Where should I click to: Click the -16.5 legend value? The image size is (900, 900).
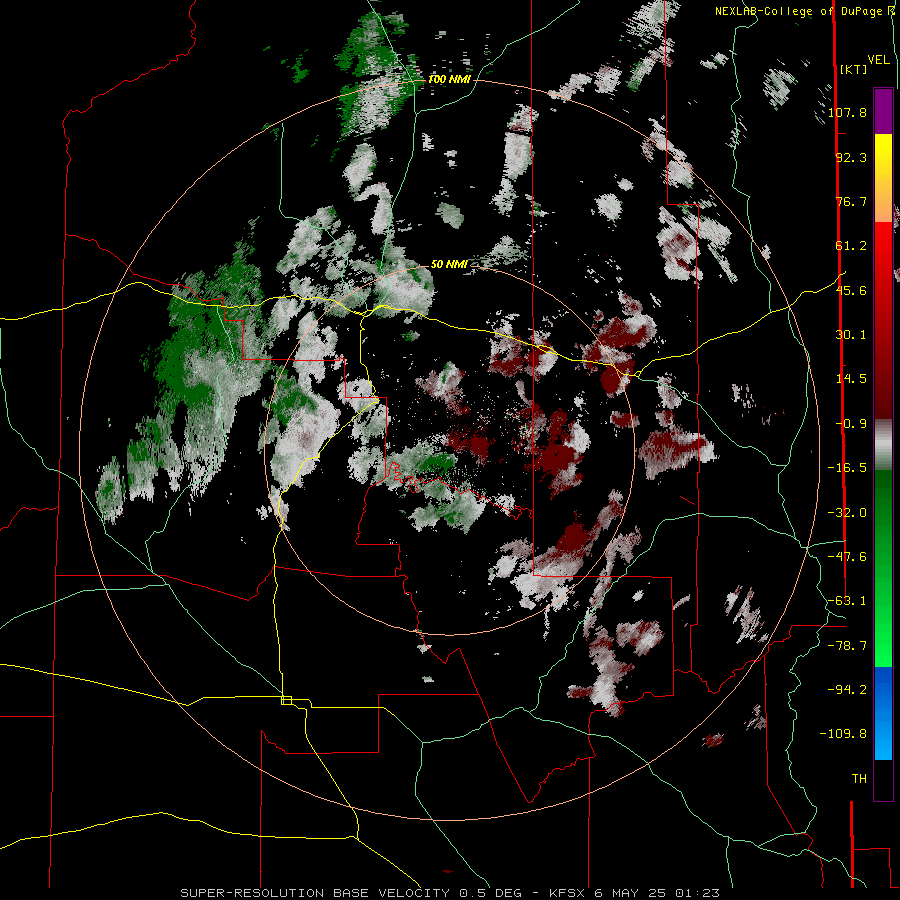coord(847,468)
